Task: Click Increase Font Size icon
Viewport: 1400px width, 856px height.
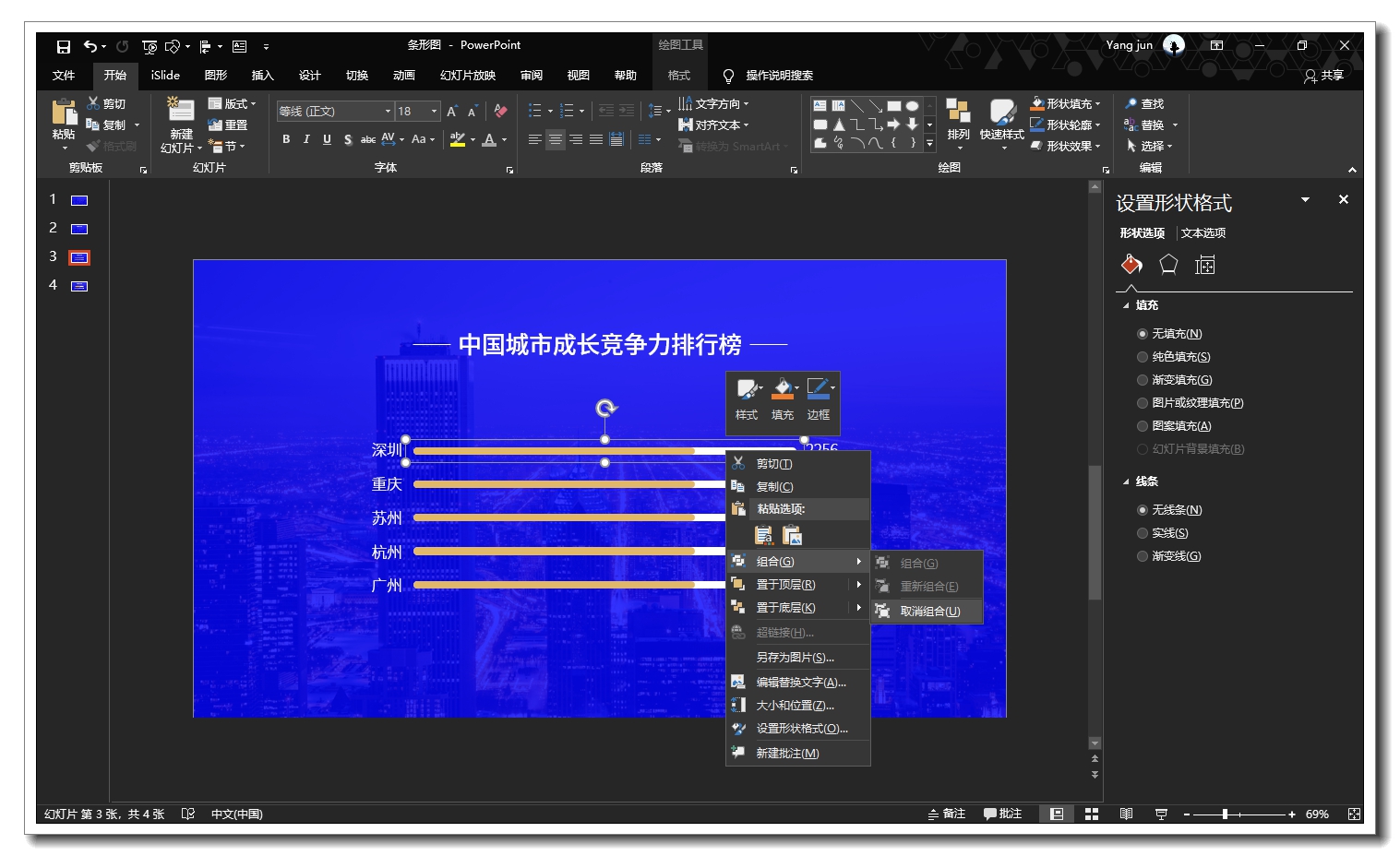Action: 452,112
